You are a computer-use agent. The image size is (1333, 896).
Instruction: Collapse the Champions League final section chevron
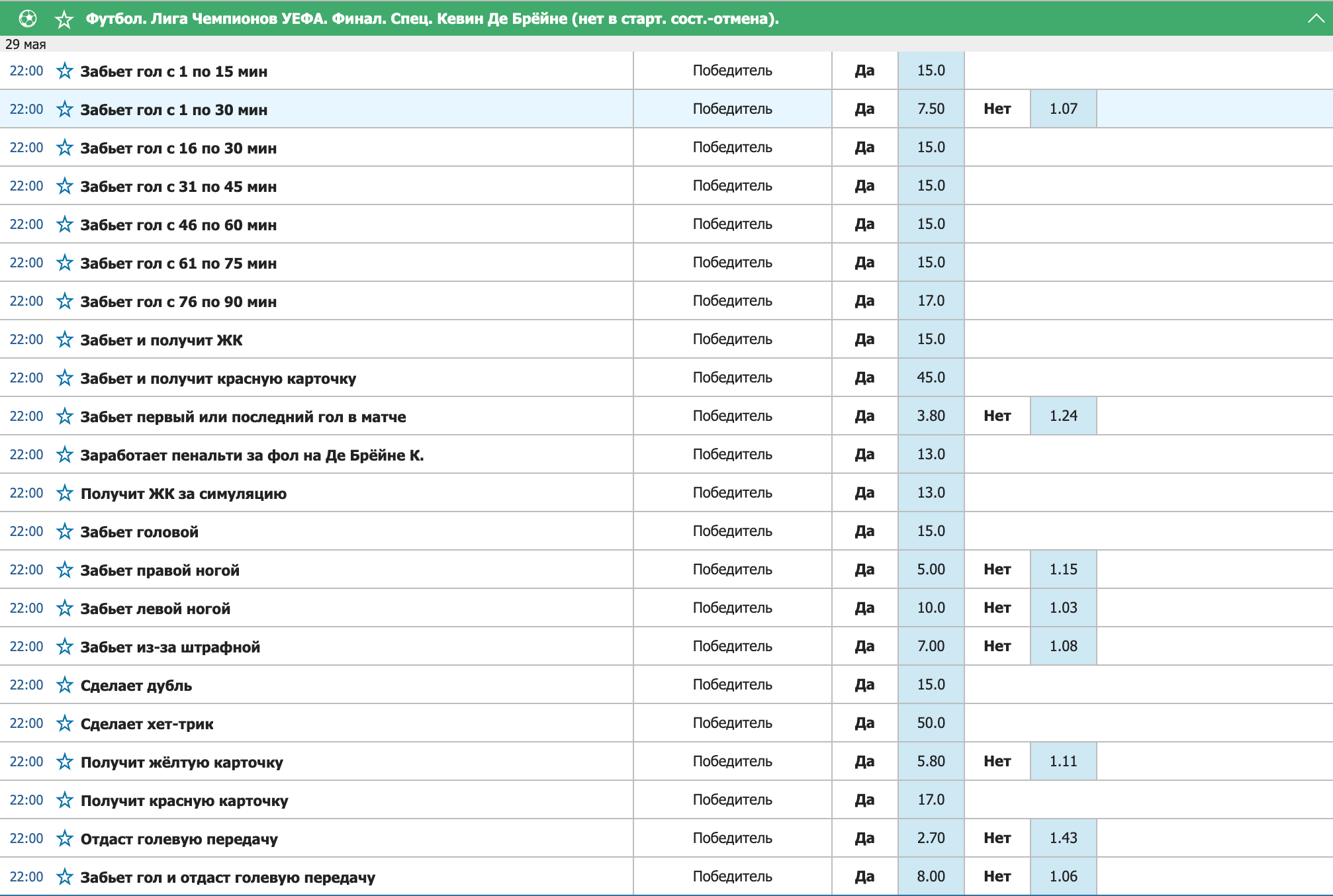coord(1316,19)
